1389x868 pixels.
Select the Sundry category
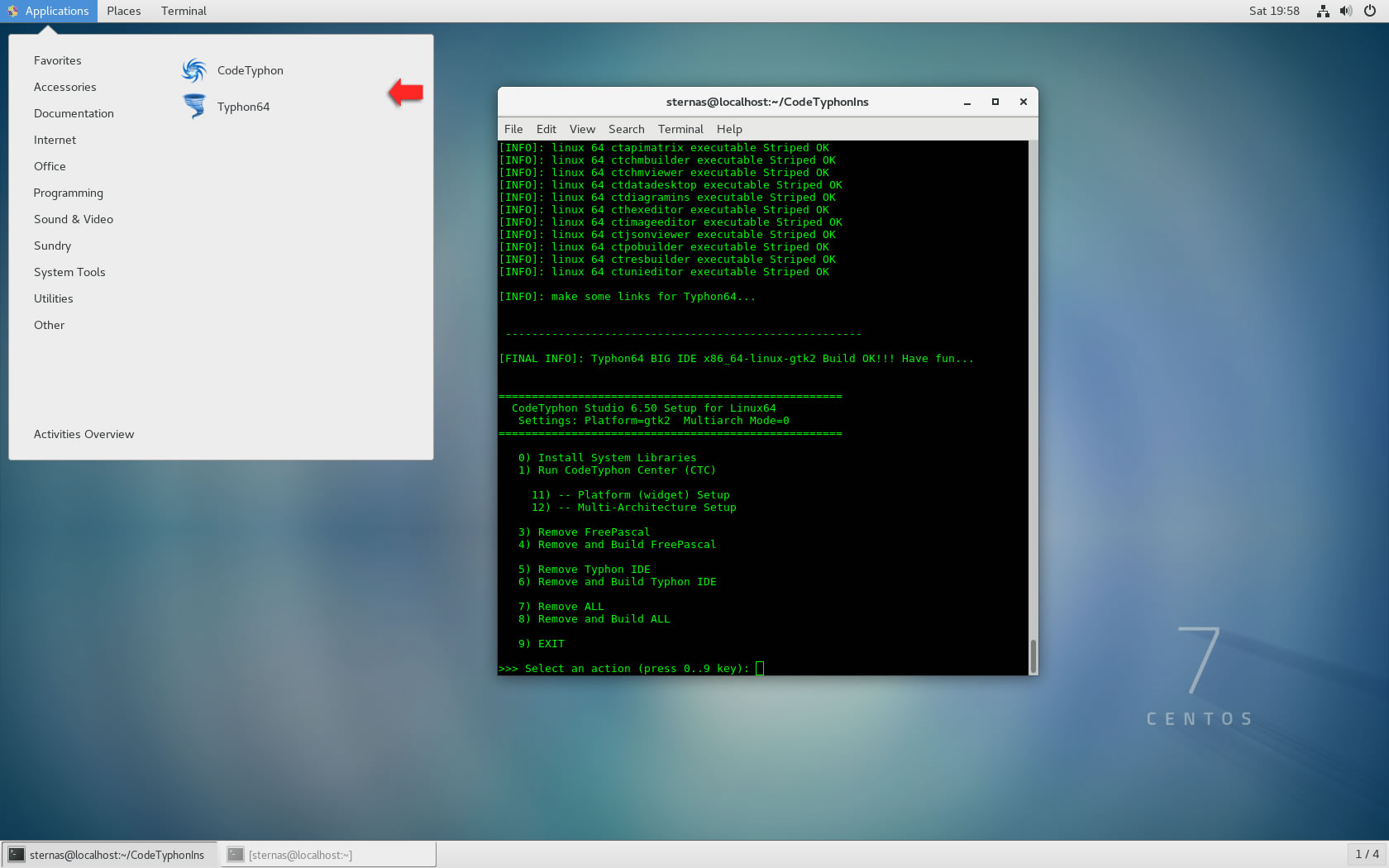[52, 246]
